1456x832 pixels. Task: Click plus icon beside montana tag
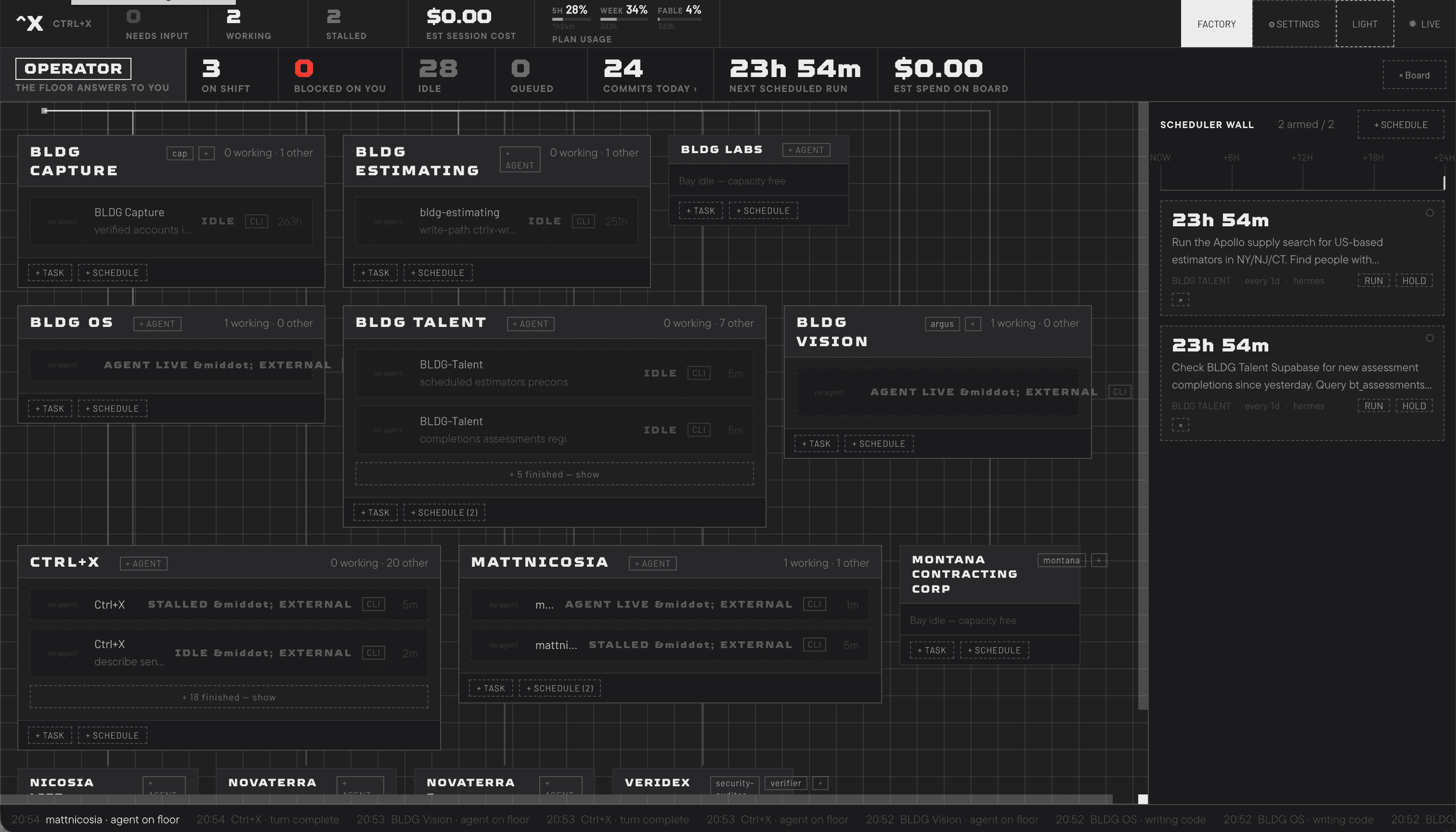coord(1099,560)
